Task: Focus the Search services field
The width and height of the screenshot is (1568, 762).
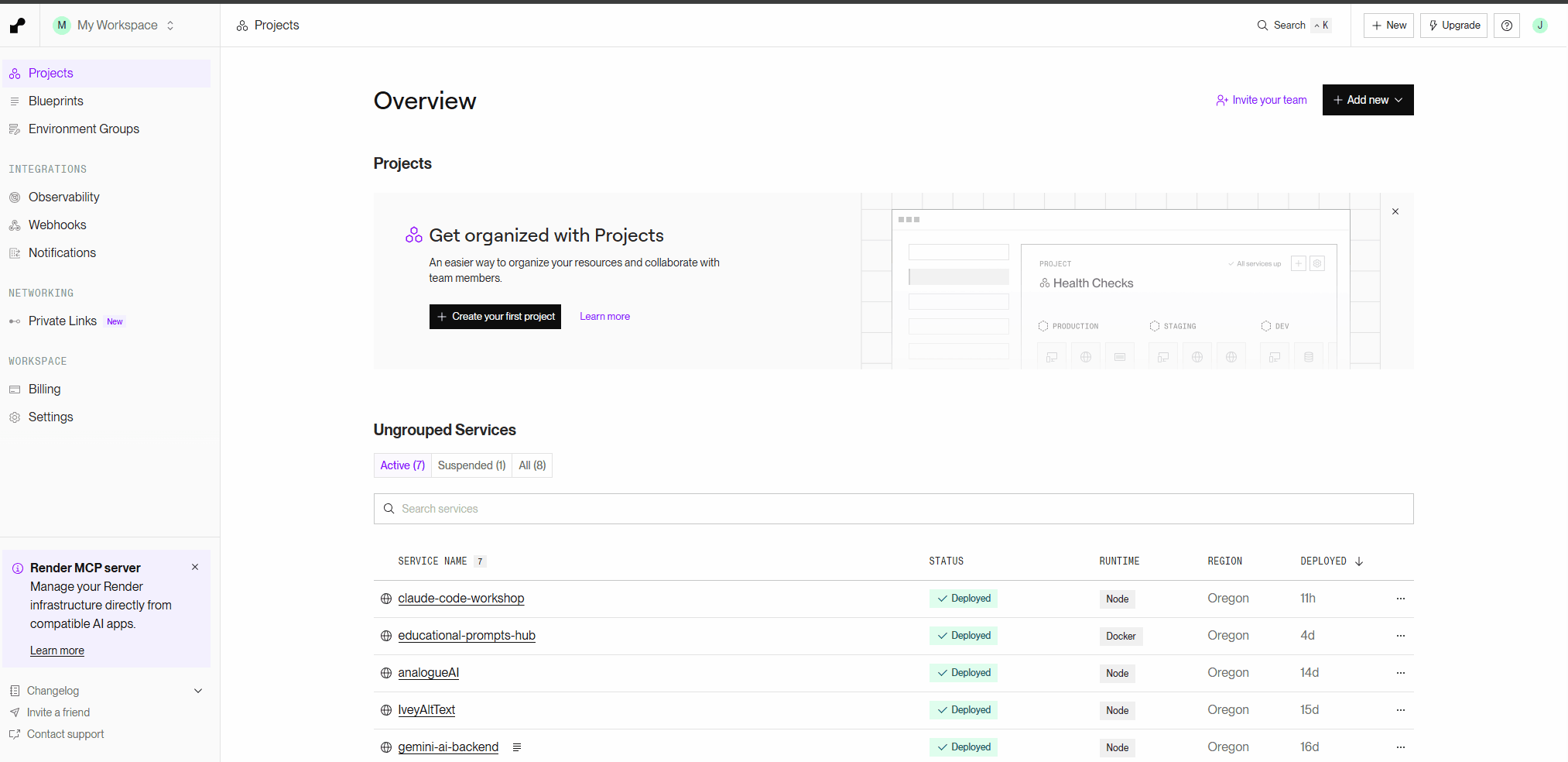Action: coord(893,509)
